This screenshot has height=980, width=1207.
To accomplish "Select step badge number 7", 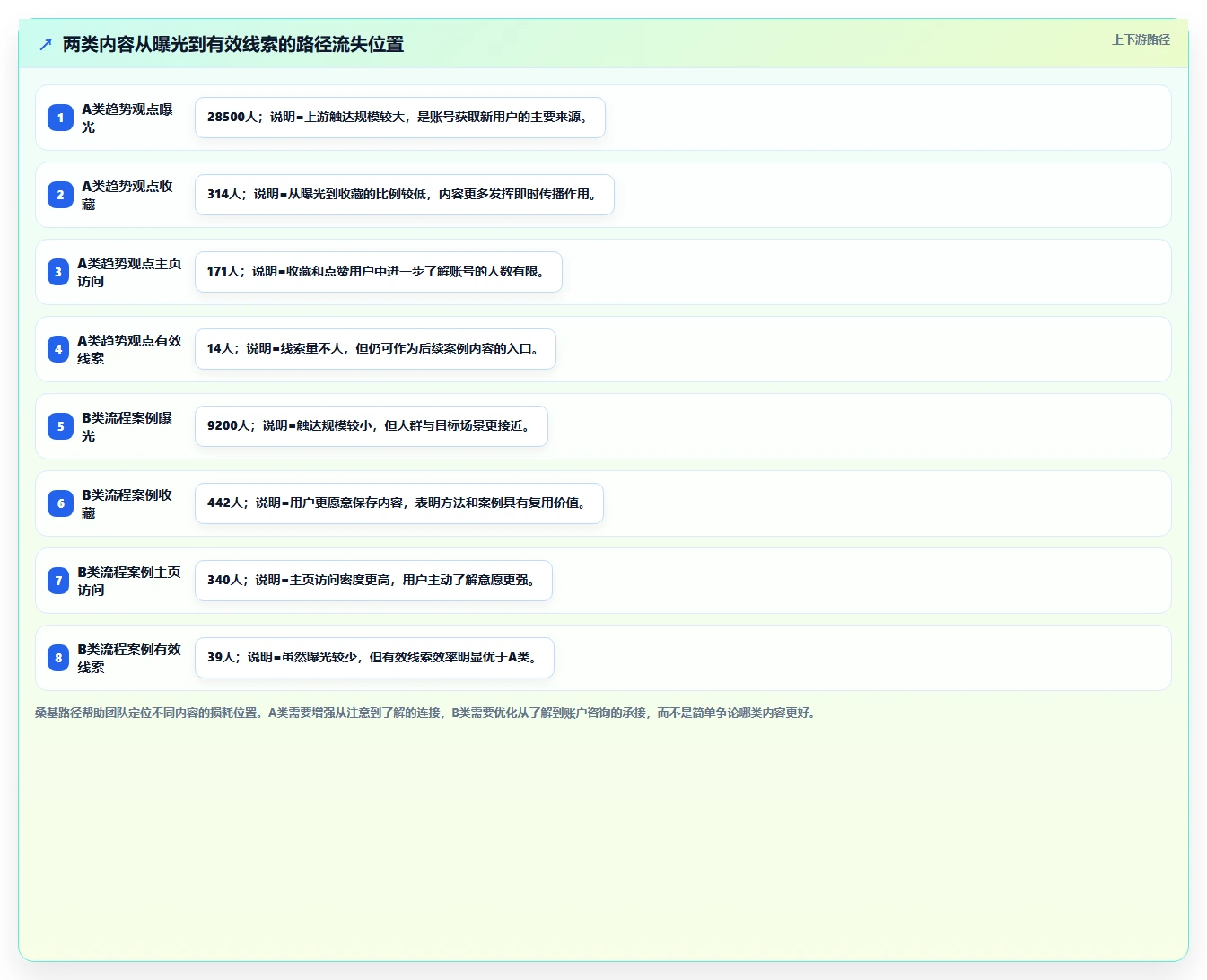I will [58, 581].
